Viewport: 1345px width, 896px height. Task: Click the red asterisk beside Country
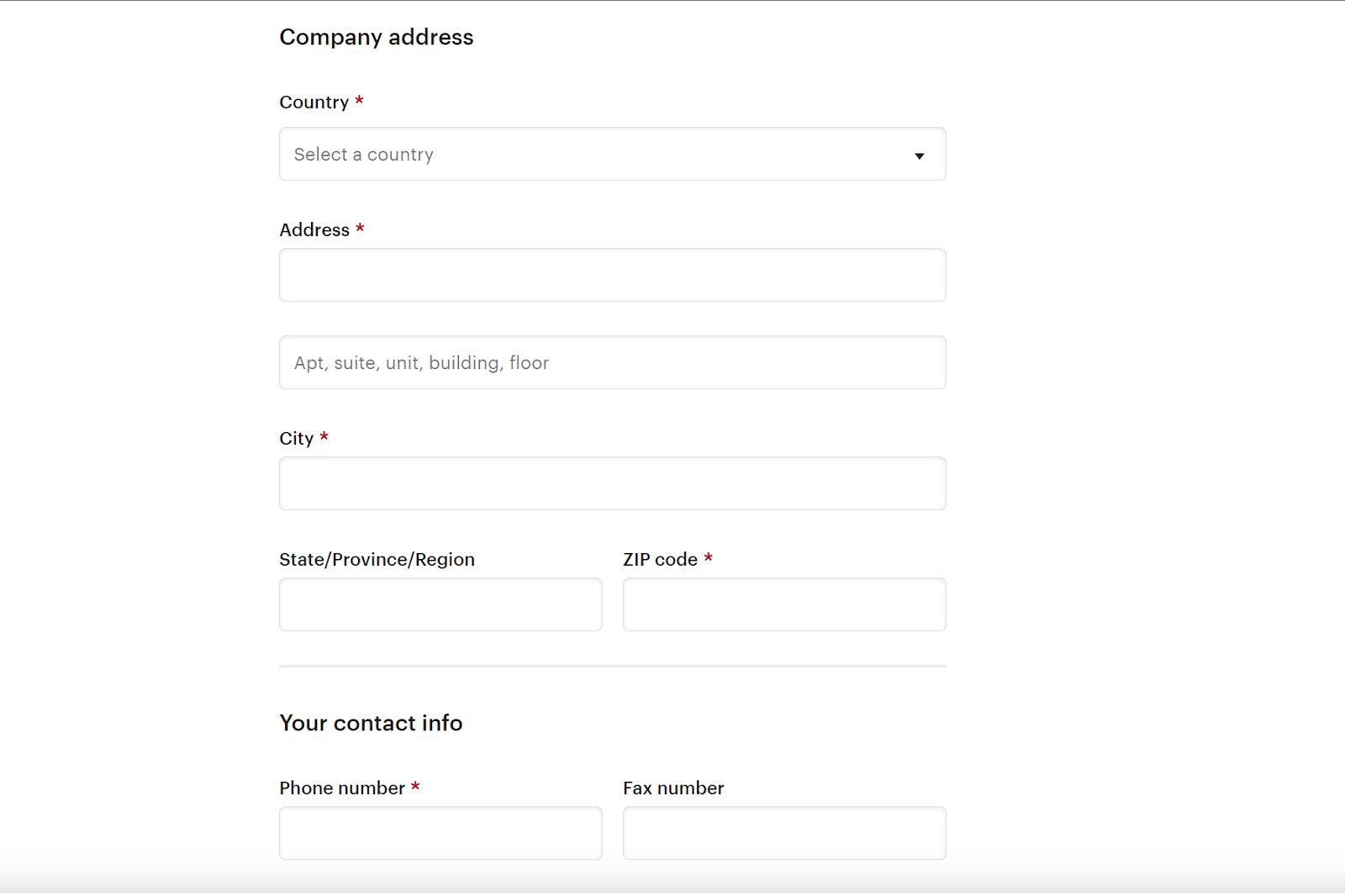[359, 101]
